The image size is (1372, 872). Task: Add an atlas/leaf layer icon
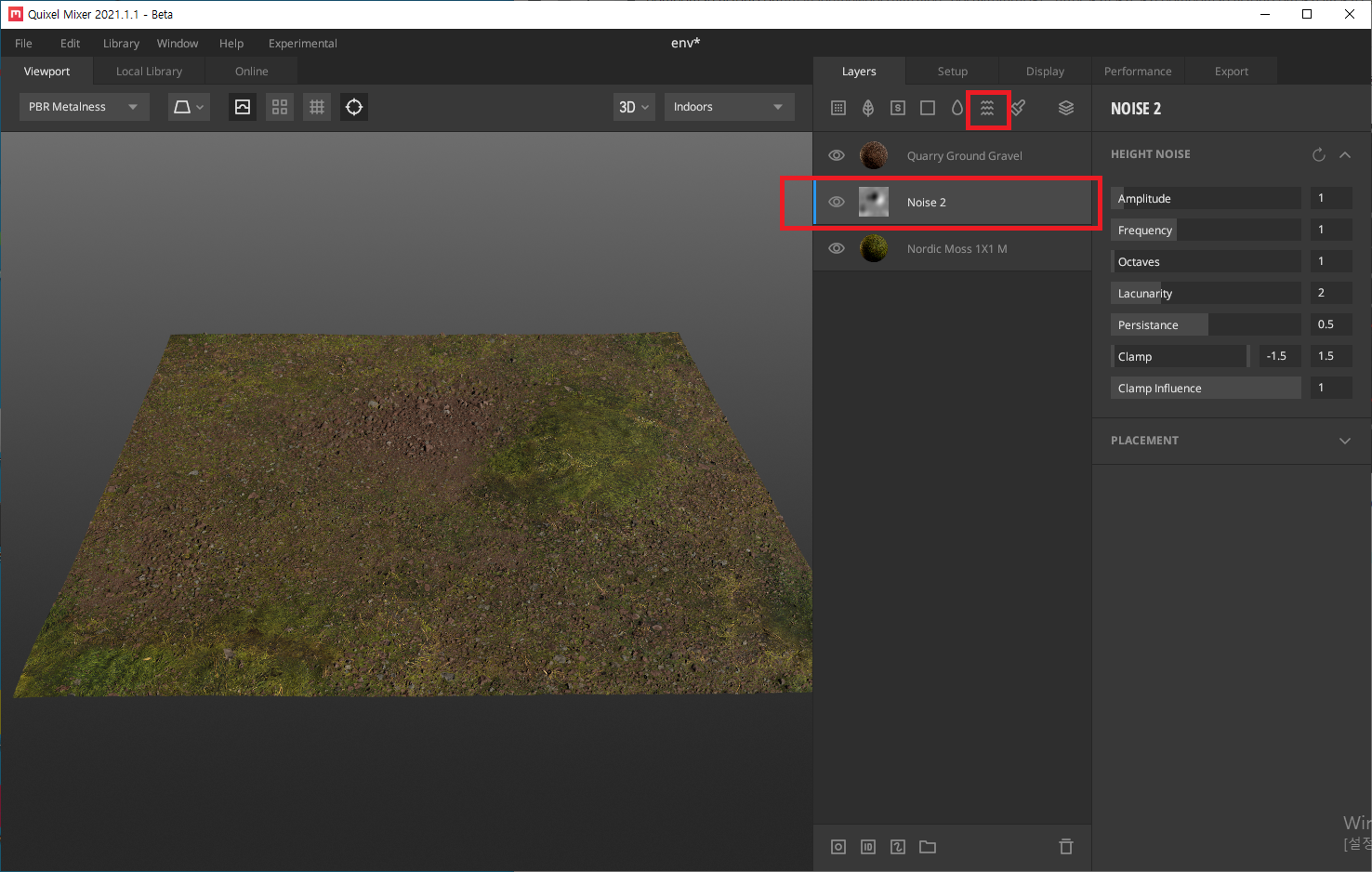[x=868, y=108]
